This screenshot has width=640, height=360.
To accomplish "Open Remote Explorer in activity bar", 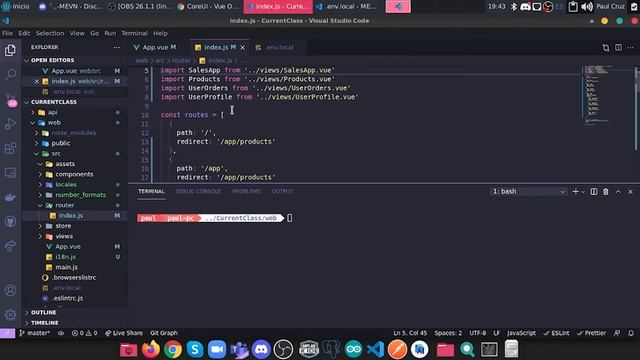I will [10, 173].
